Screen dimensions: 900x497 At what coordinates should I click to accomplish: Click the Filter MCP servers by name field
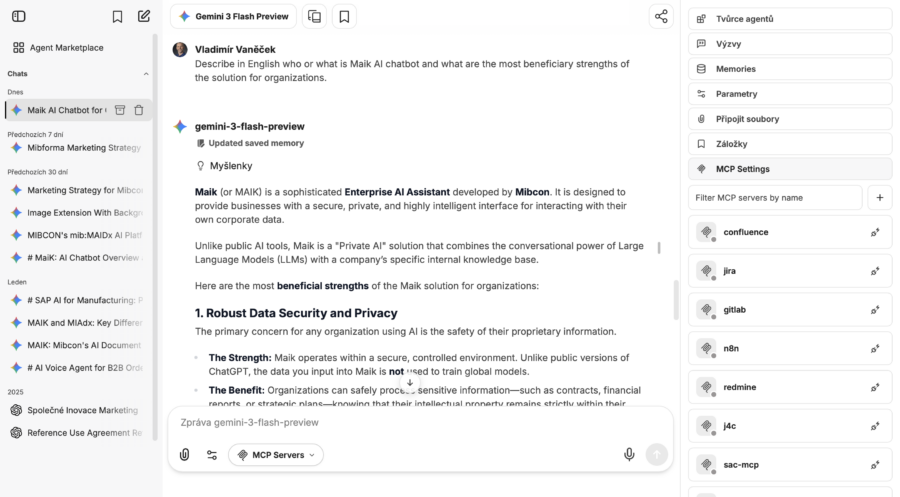pos(775,198)
